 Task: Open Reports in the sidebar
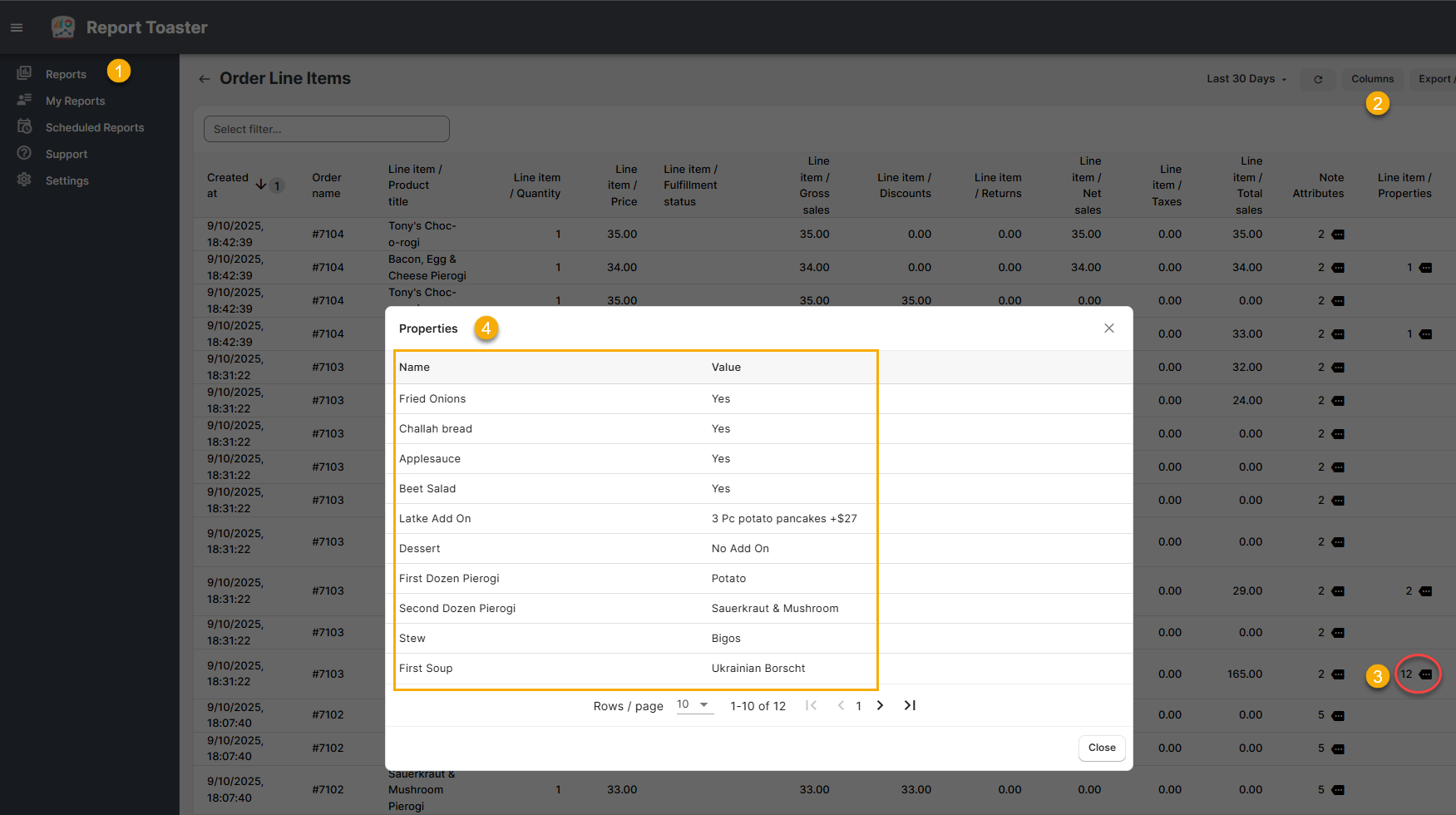[x=66, y=74]
